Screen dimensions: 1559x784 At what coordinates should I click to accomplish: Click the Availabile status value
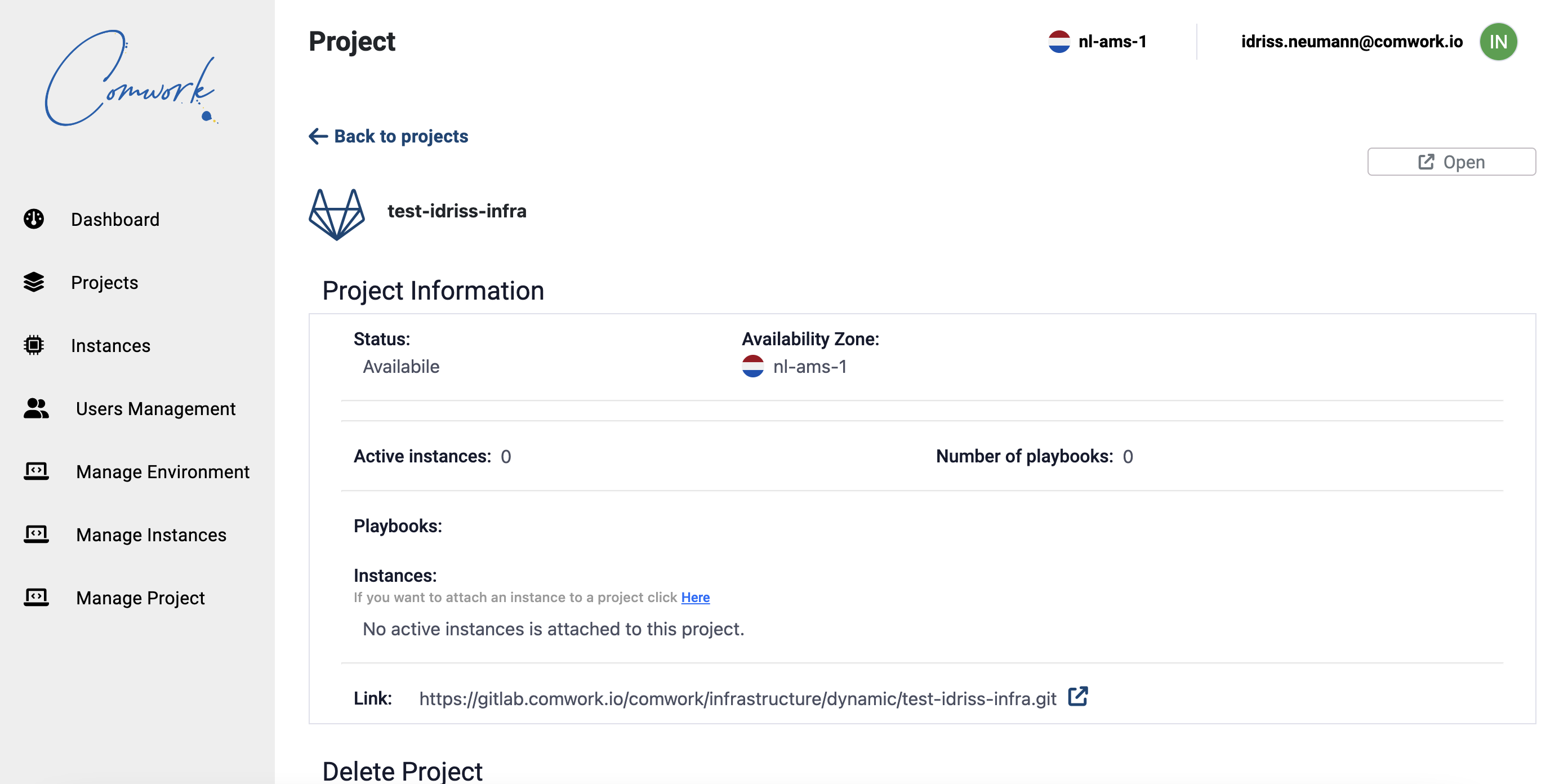tap(400, 367)
